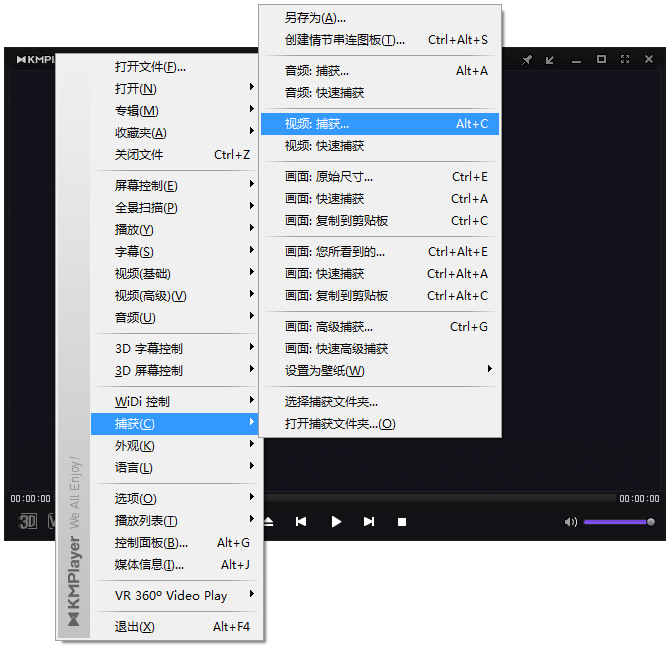Select 画面: 高级捕获... Ctrl+G
This screenshot has height=645, width=669.
(380, 327)
